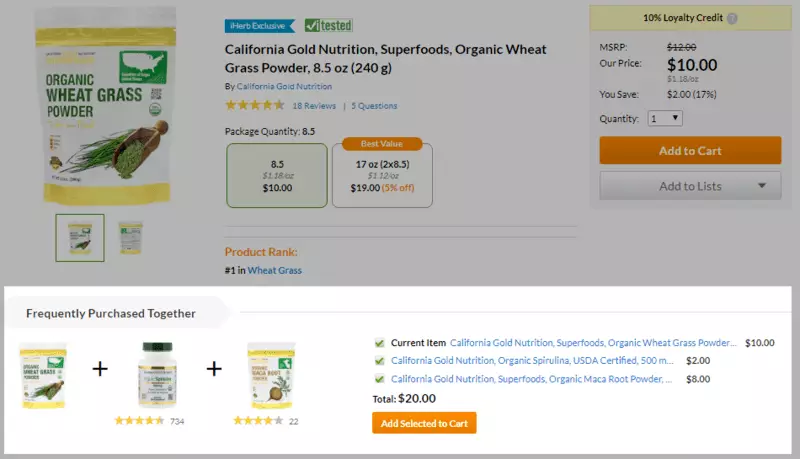Image resolution: width=800 pixels, height=459 pixels.
Task: Uncheck the Maca Root Powder checkbox
Action: click(380, 379)
